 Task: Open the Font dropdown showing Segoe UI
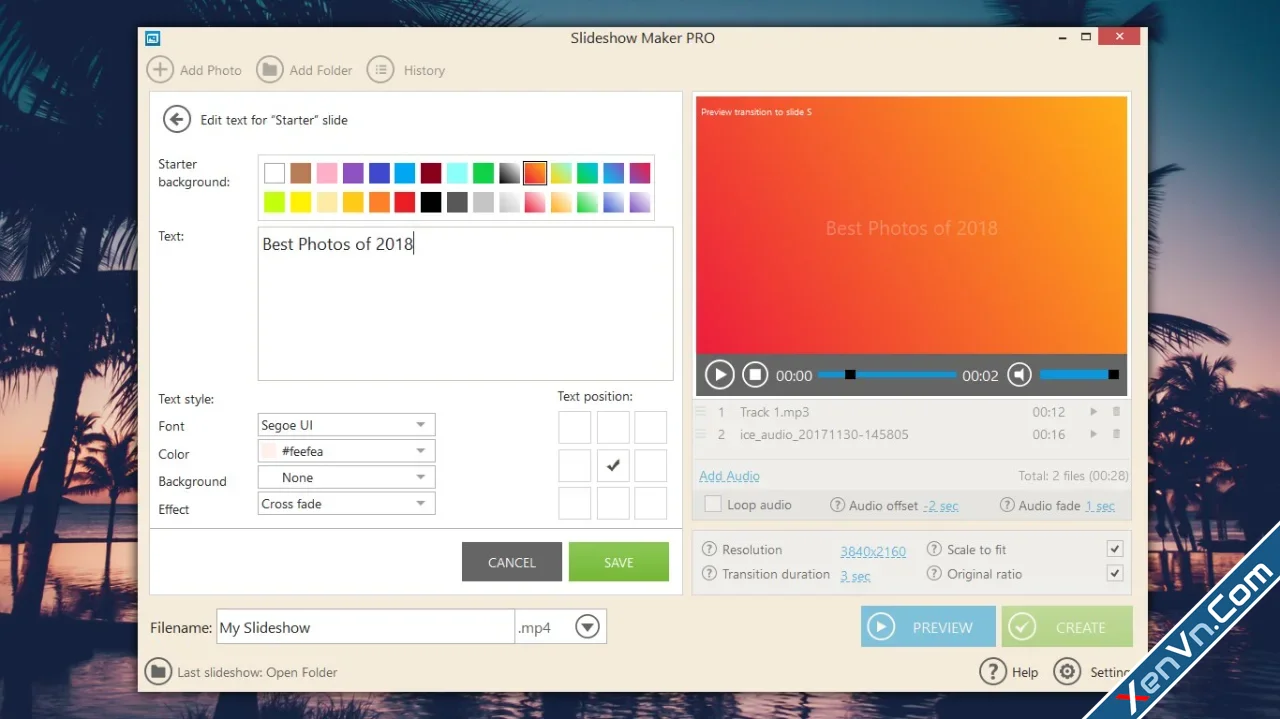[x=346, y=425]
